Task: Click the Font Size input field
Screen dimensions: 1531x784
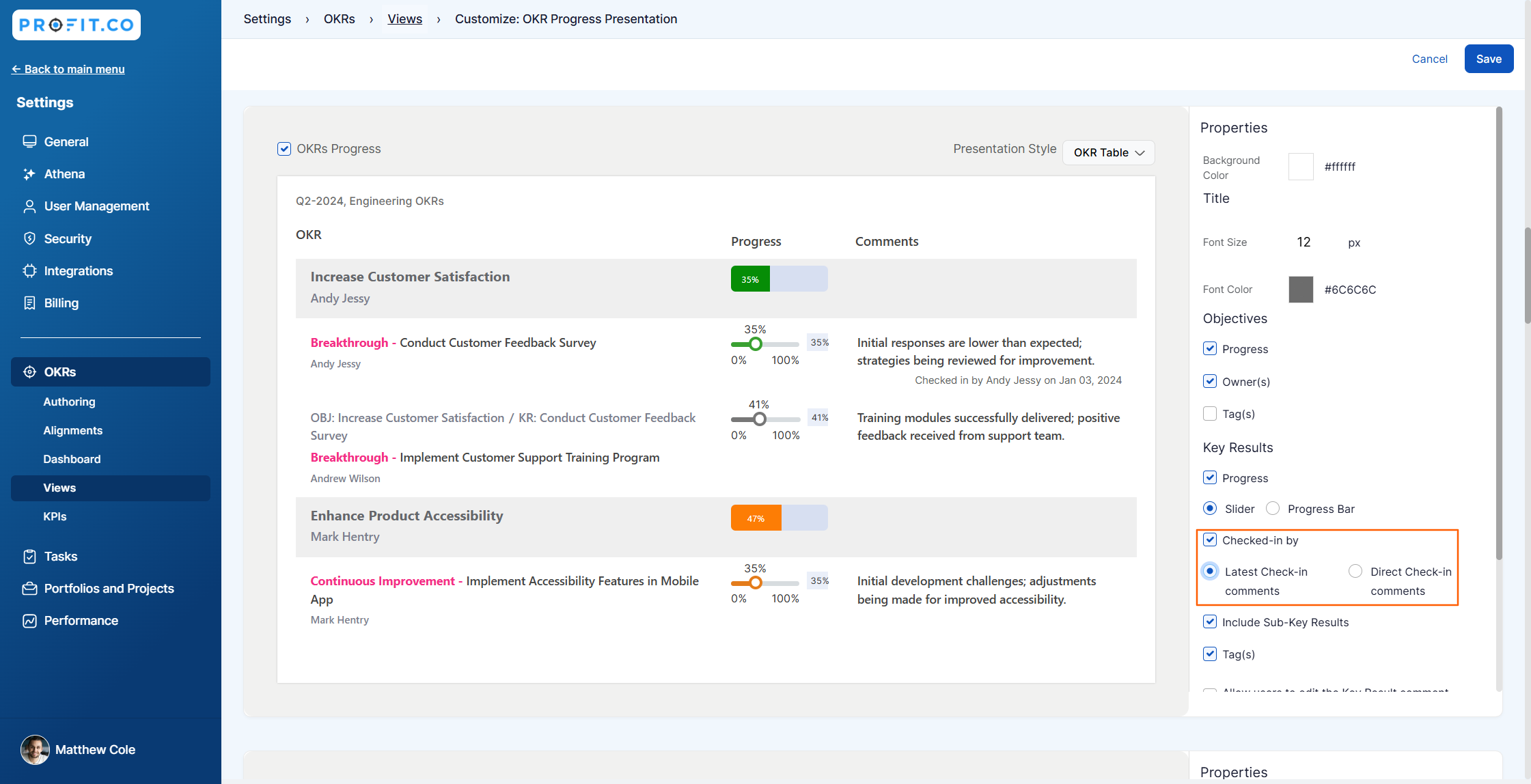Action: [1304, 242]
